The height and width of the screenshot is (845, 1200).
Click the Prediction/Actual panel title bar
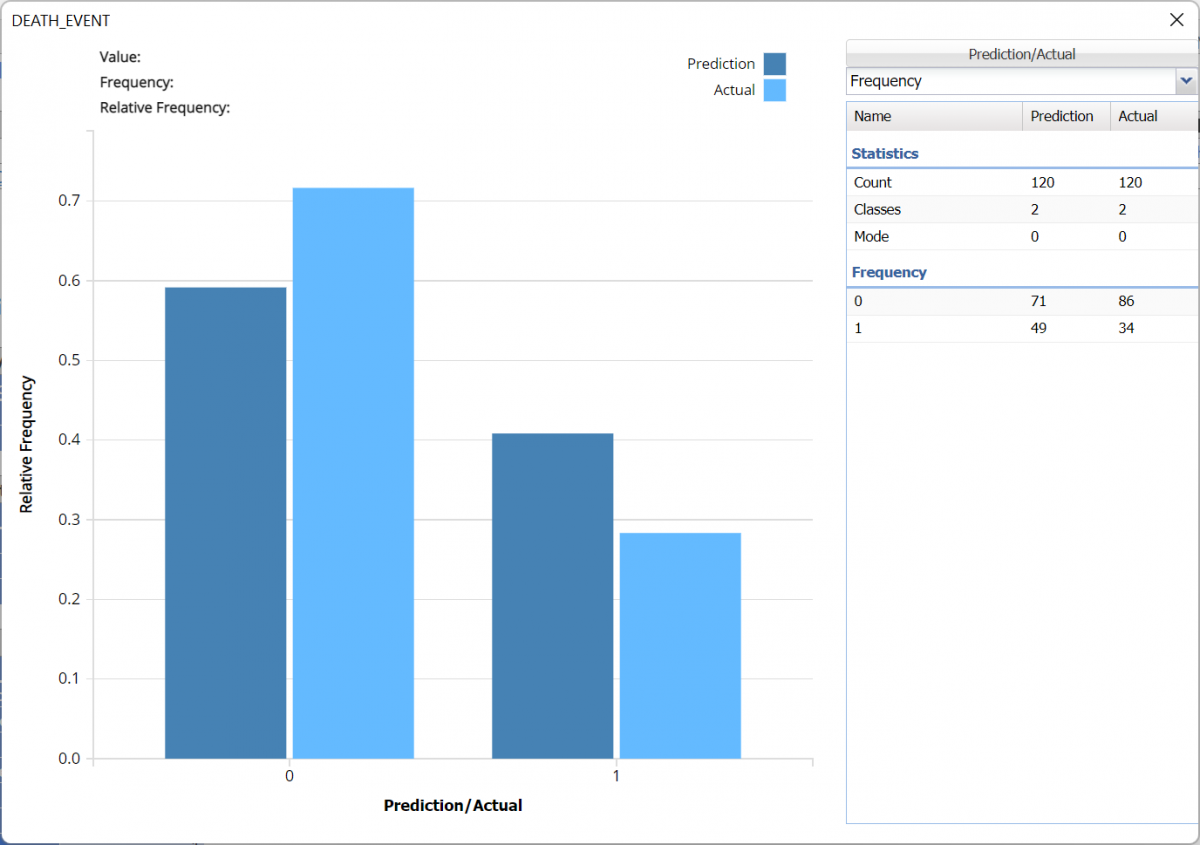[1021, 54]
